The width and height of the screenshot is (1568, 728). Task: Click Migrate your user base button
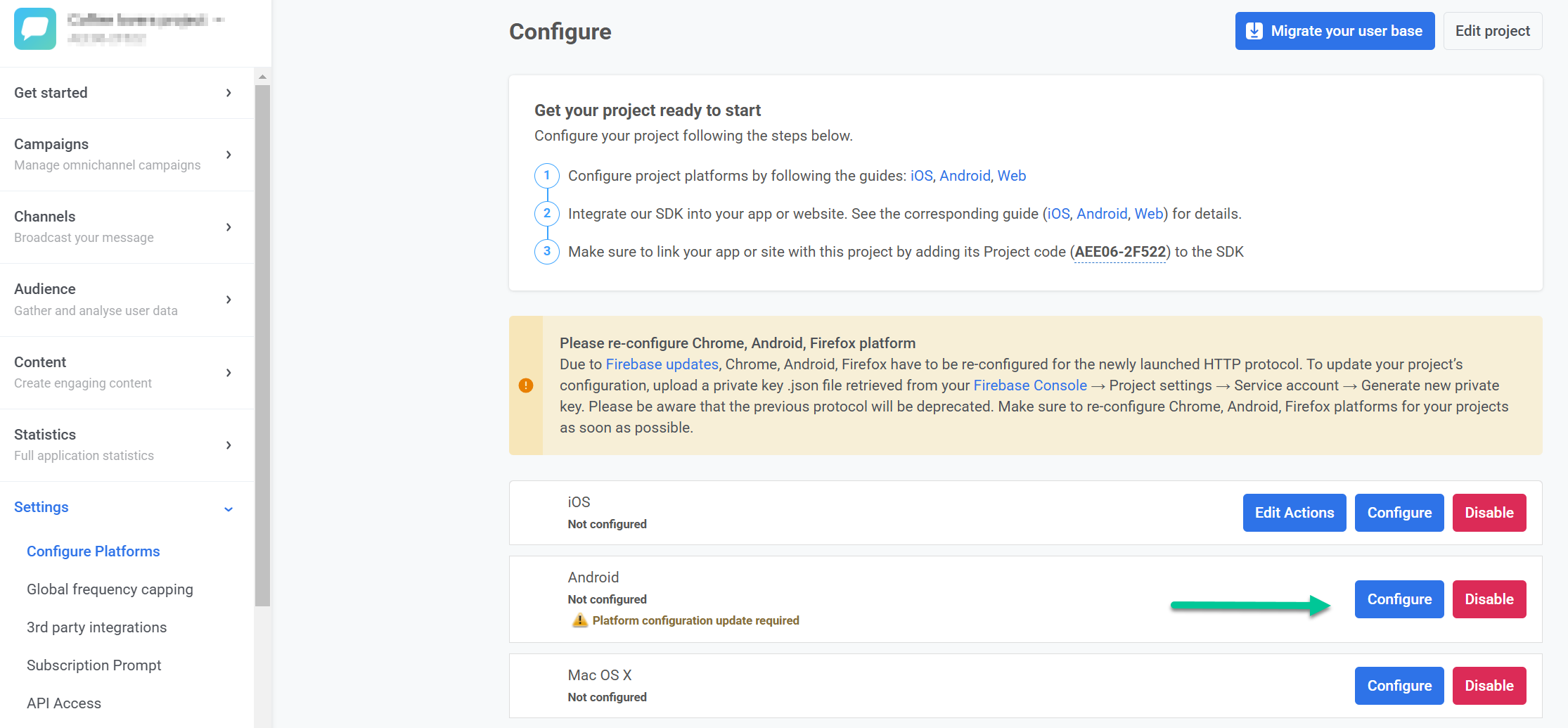click(1335, 31)
